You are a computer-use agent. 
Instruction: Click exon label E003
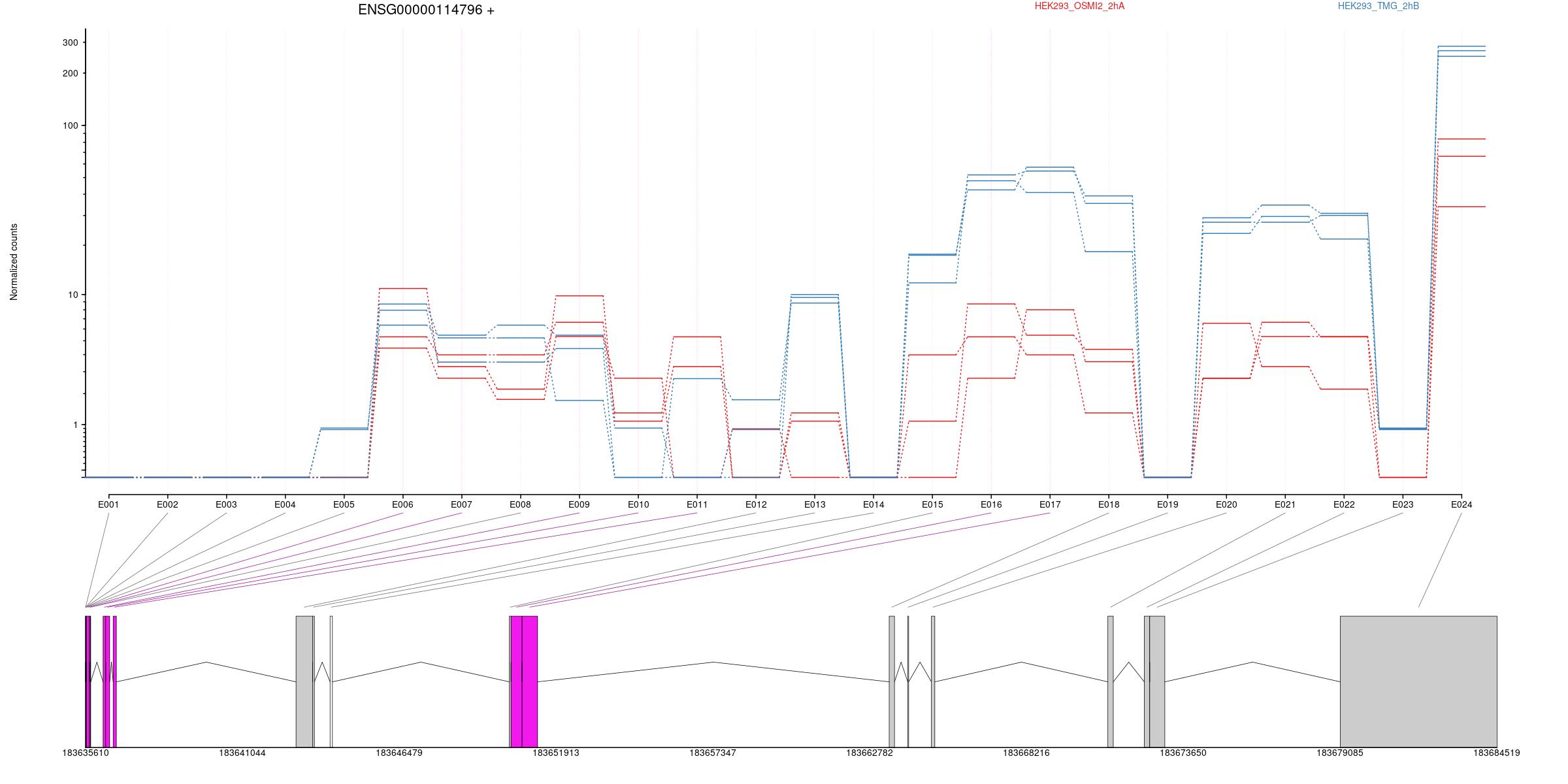click(x=226, y=504)
